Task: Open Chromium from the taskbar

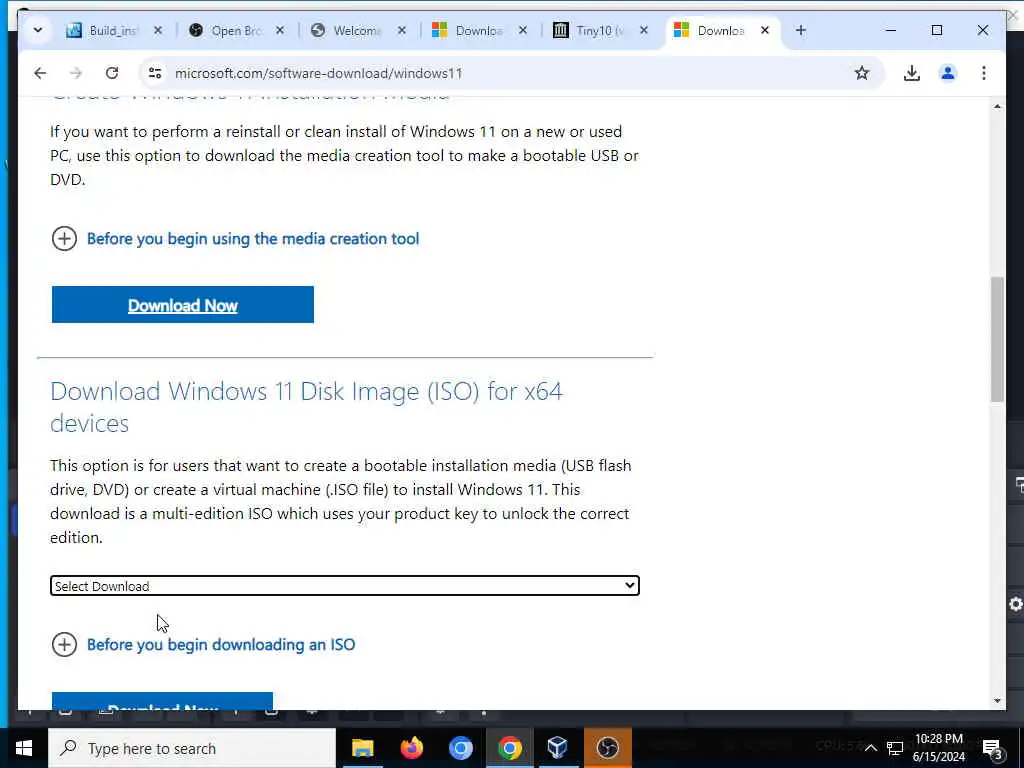Action: (x=460, y=748)
